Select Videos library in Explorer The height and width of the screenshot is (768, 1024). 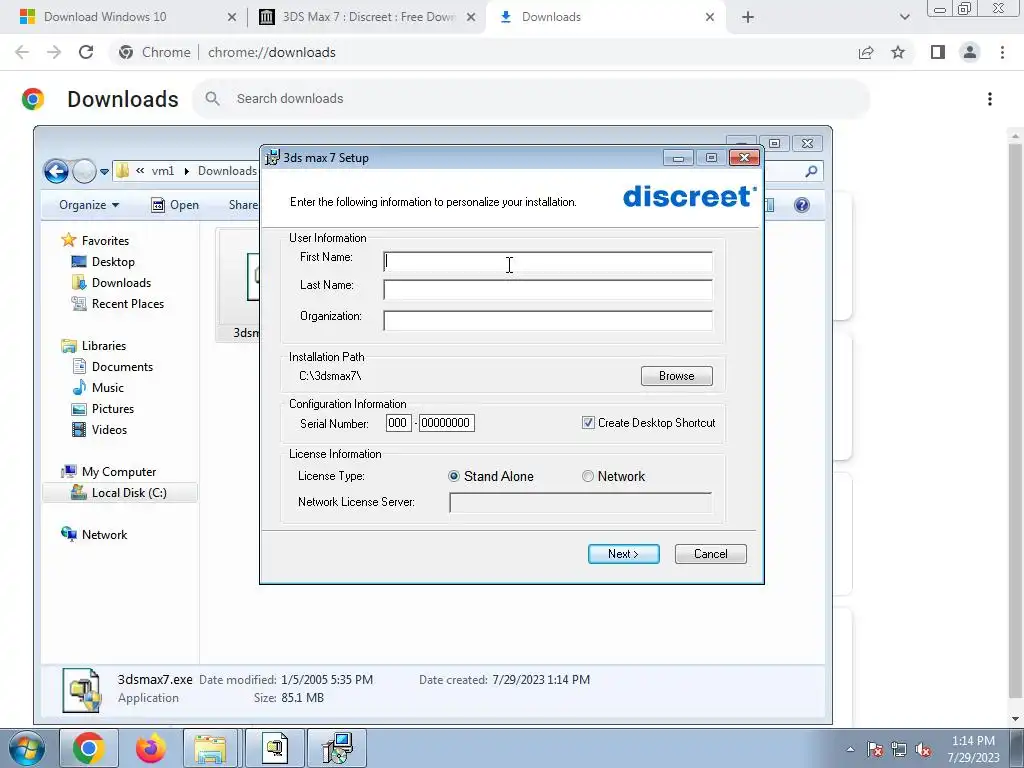(109, 430)
